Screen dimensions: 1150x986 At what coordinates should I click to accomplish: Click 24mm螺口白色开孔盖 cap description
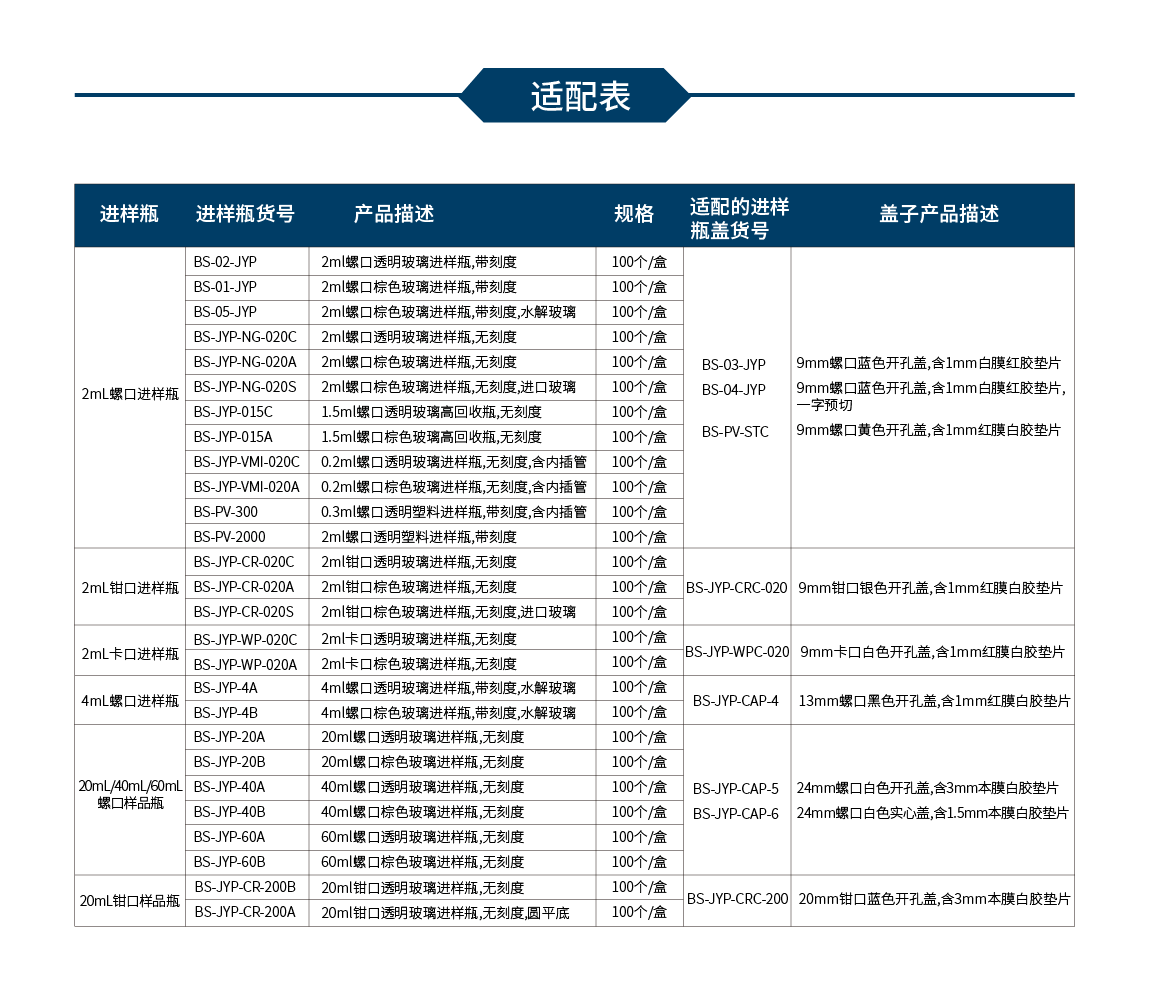click(x=928, y=788)
